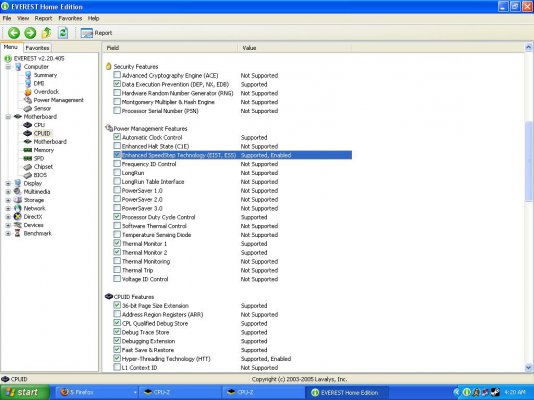Toggle Hyper-Threading Technology (HTT) checkbox

[x=117, y=358]
